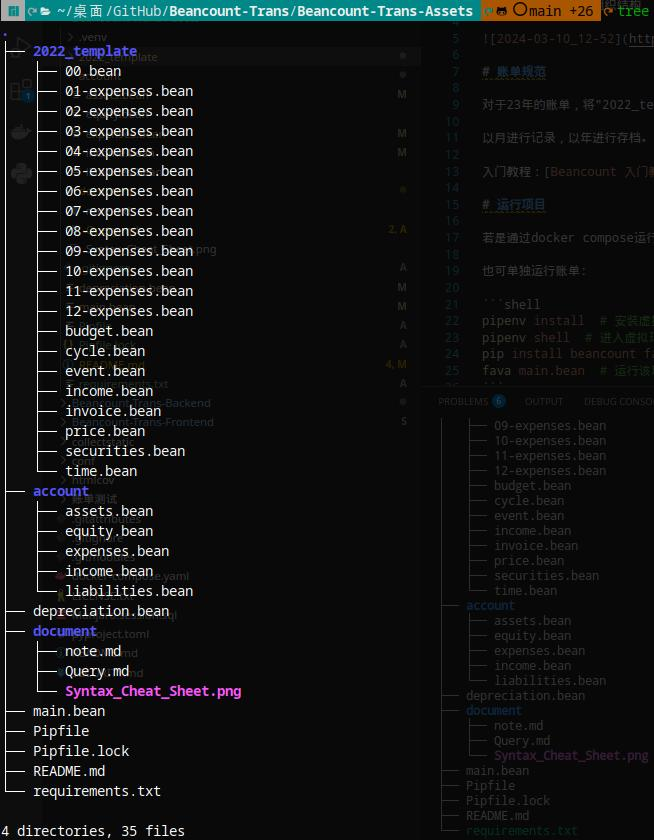Click bright 11-expenses.bean in front terminal

pyautogui.click(x=129, y=291)
